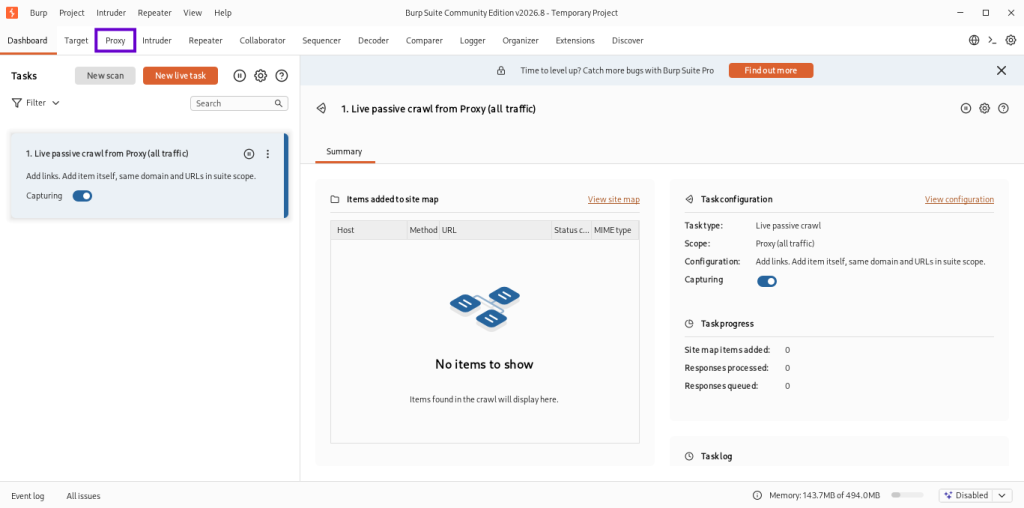The height and width of the screenshot is (508, 1024).
Task: Click magnifier icon in the search box
Action: pyautogui.click(x=278, y=103)
